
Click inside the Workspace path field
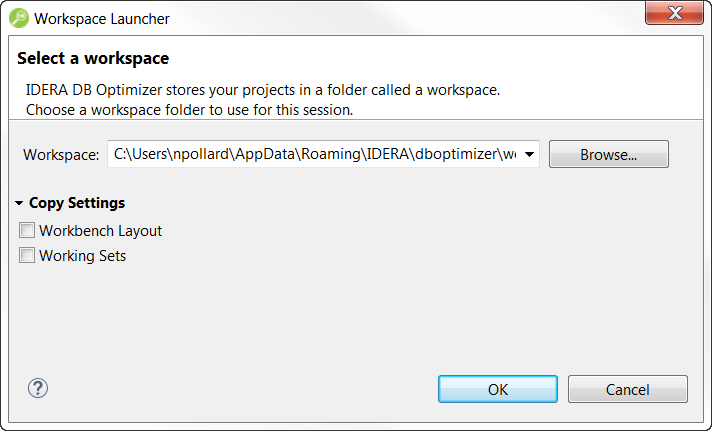[x=310, y=155]
